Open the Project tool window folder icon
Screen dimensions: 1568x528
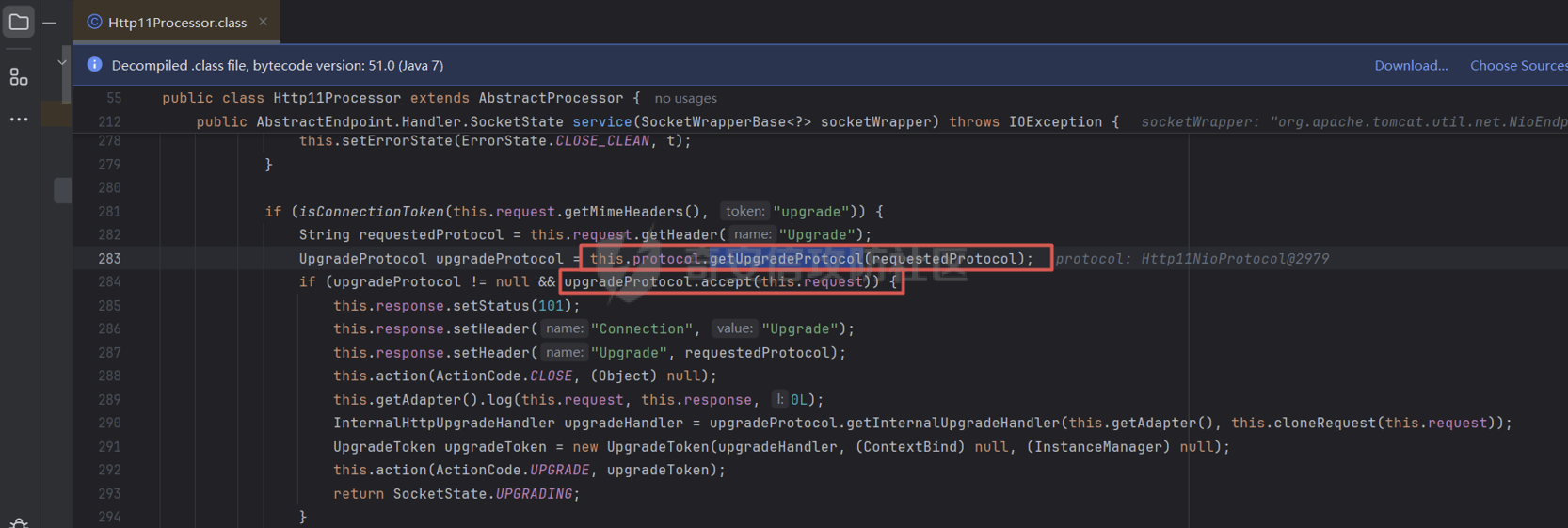pyautogui.click(x=19, y=22)
